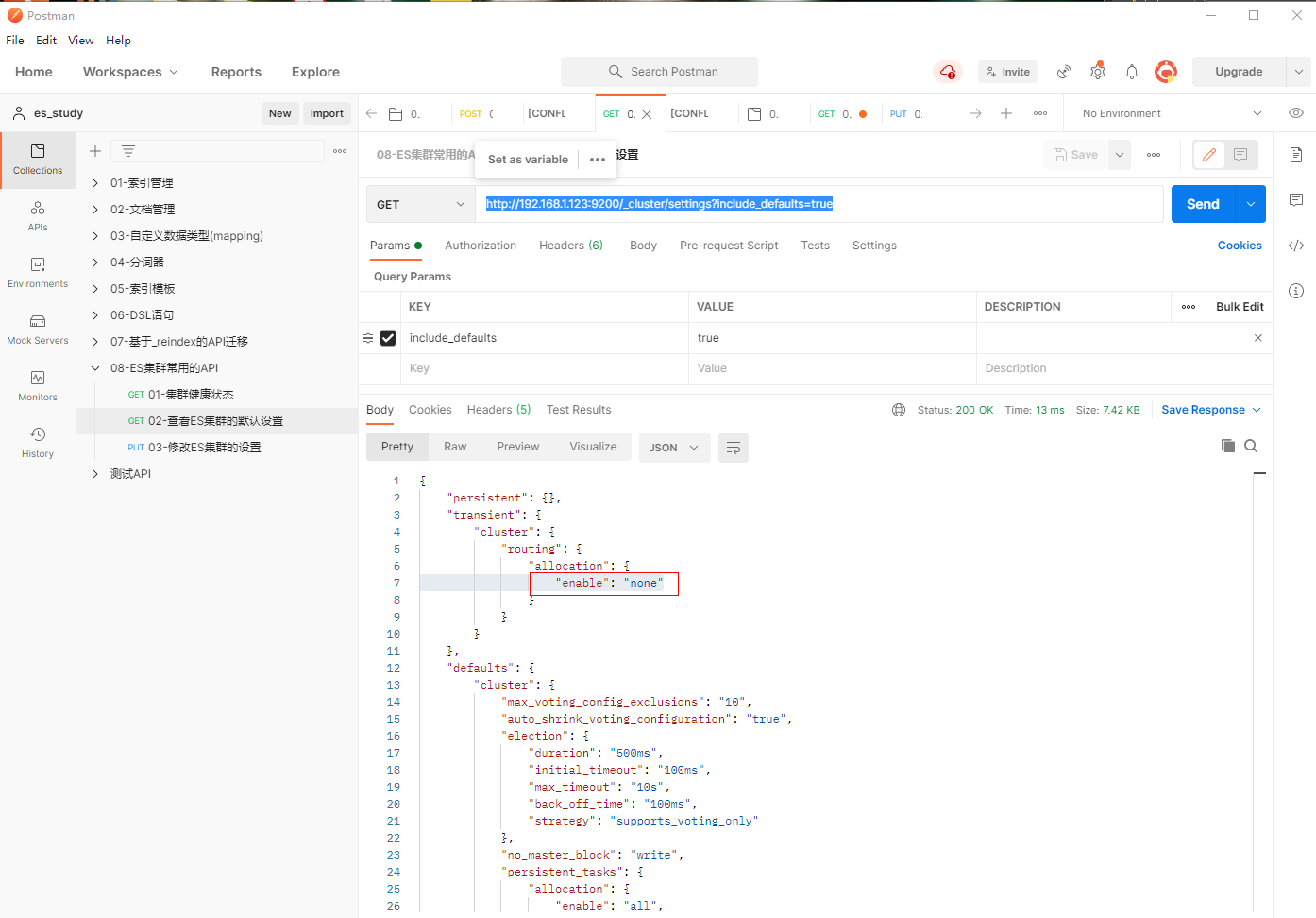Uncheck the include_defaults parameter checkbox

coord(388,338)
